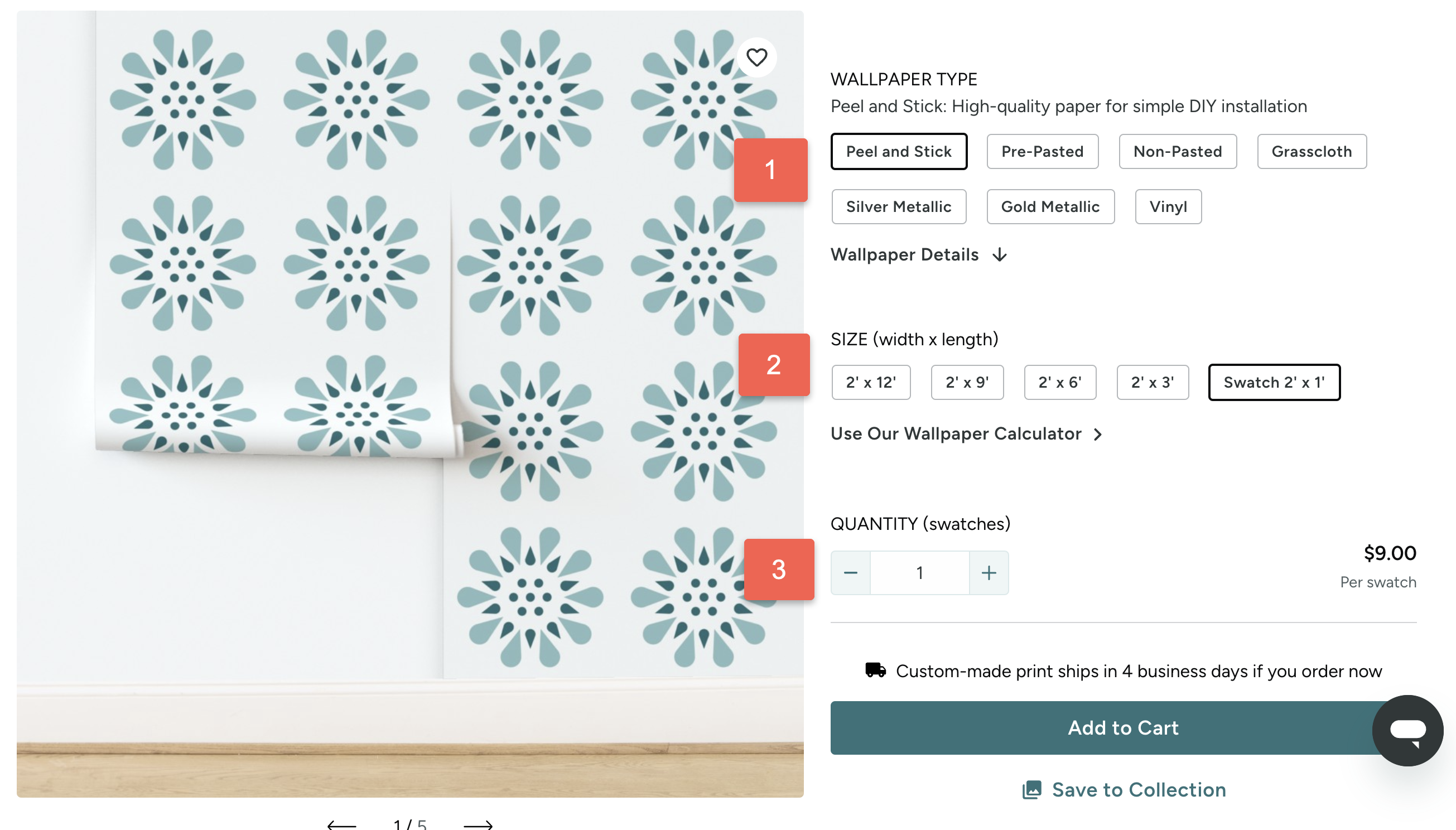Select Pre-Pasted wallpaper type

pos(1042,152)
